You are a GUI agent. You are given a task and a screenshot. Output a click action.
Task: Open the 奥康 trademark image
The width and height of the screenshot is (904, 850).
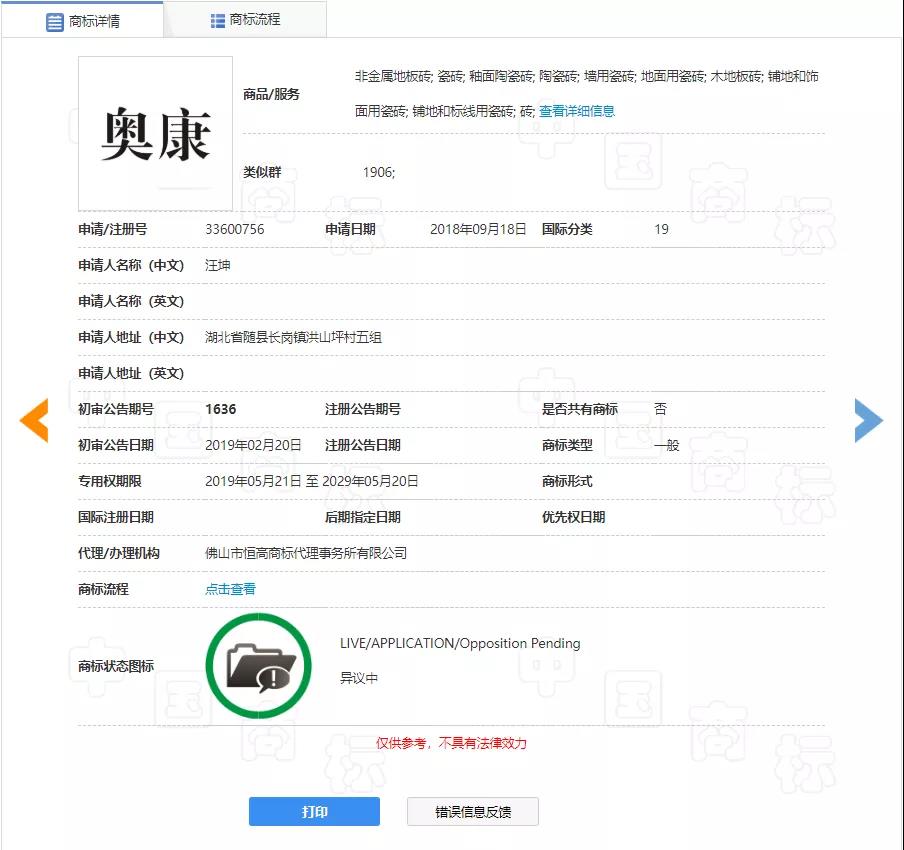(155, 134)
